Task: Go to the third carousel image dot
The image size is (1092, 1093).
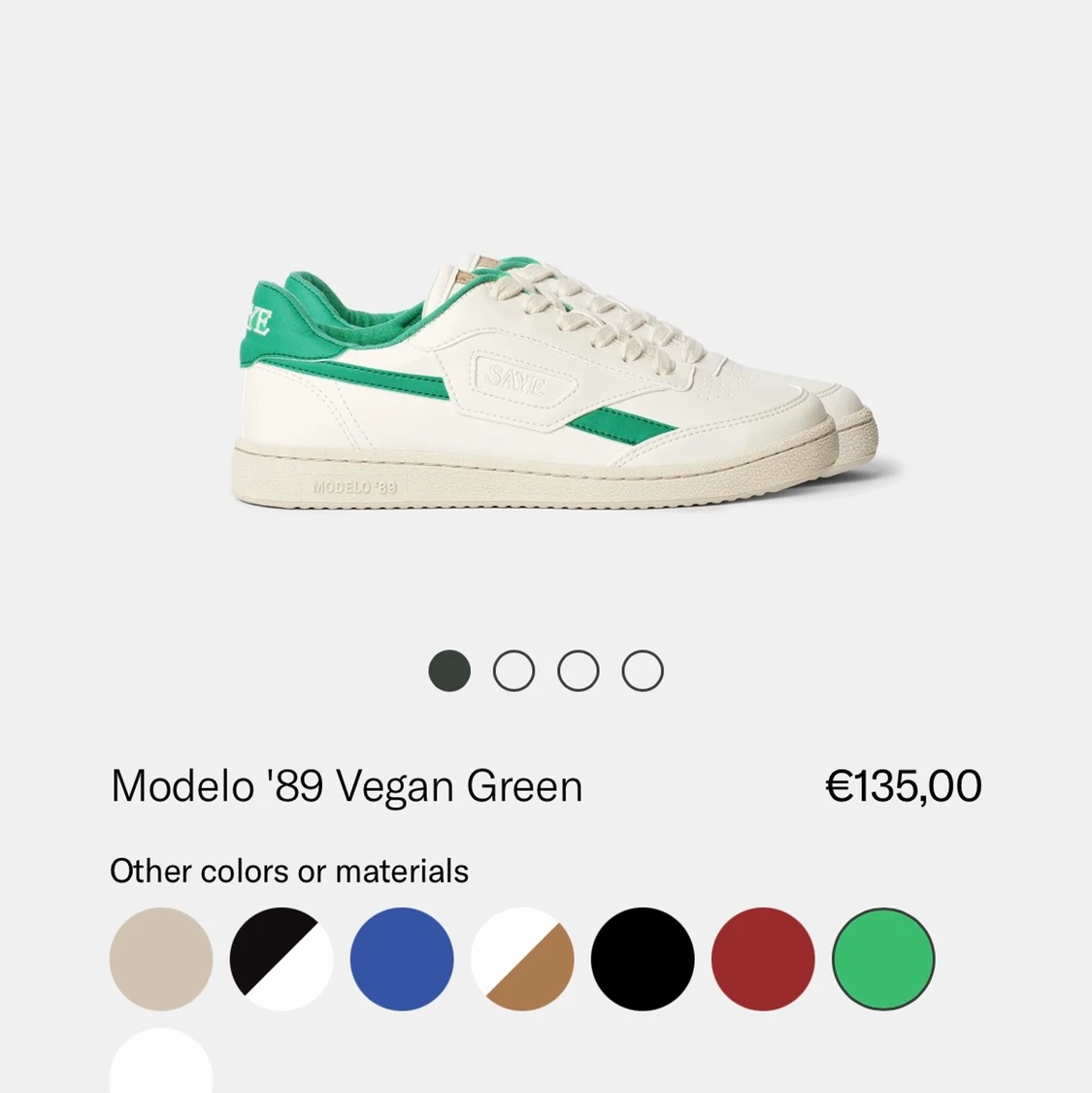Action: pyautogui.click(x=579, y=671)
